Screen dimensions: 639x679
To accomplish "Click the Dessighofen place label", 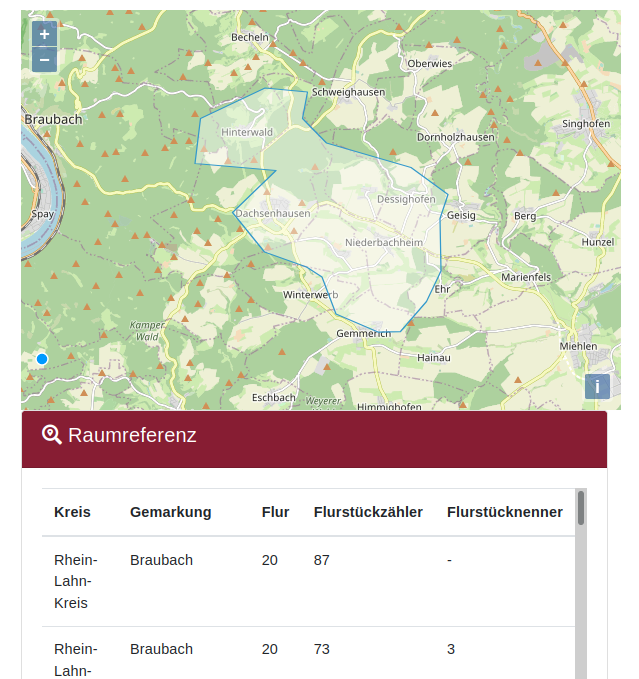I will coord(406,199).
